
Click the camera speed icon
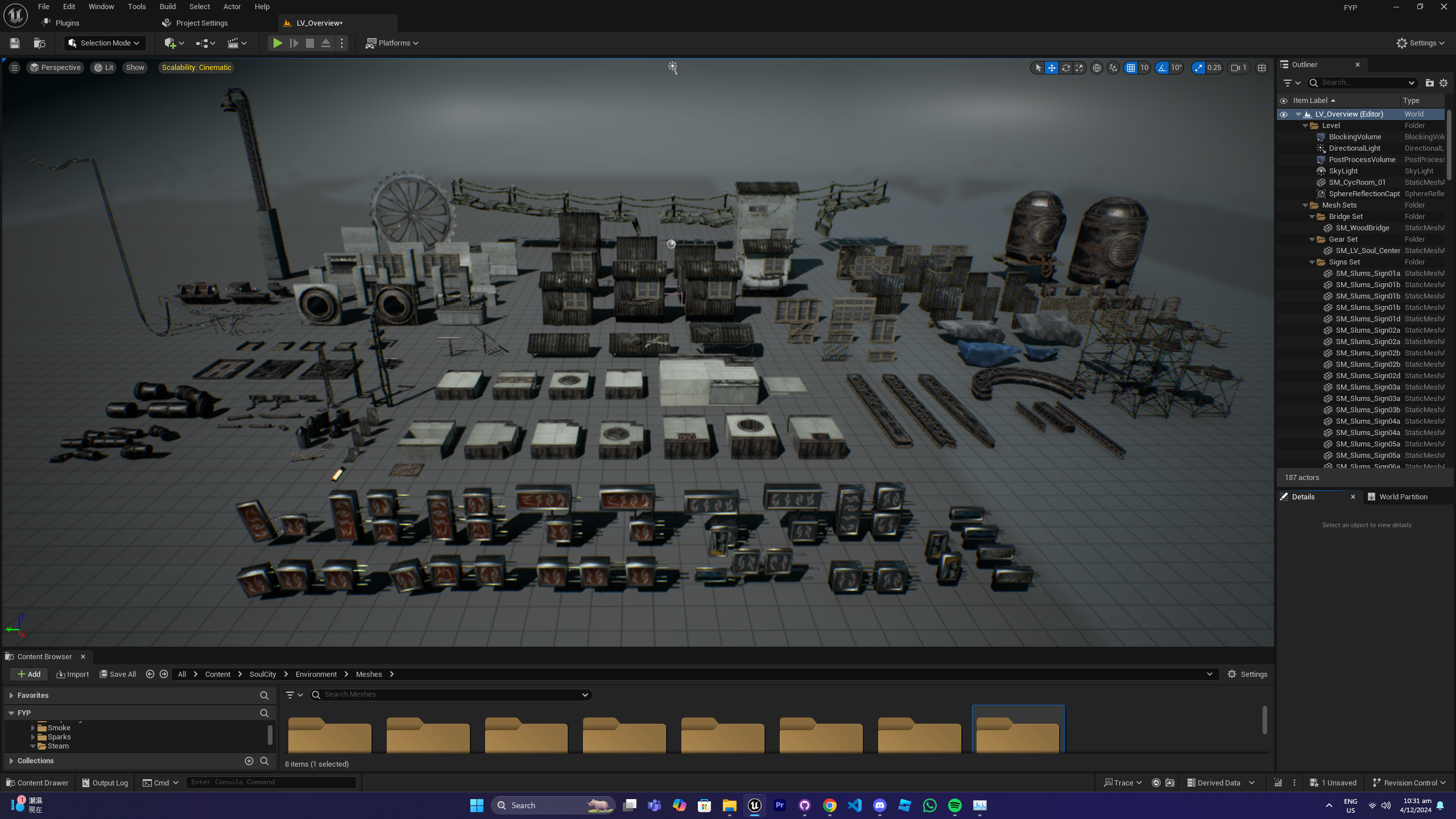[x=1235, y=68]
